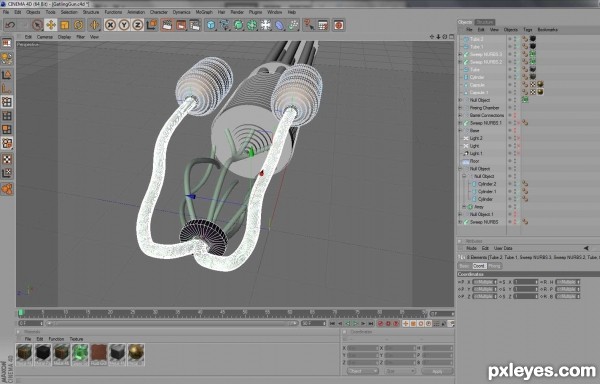Open the Render Settings icon

click(x=195, y=25)
